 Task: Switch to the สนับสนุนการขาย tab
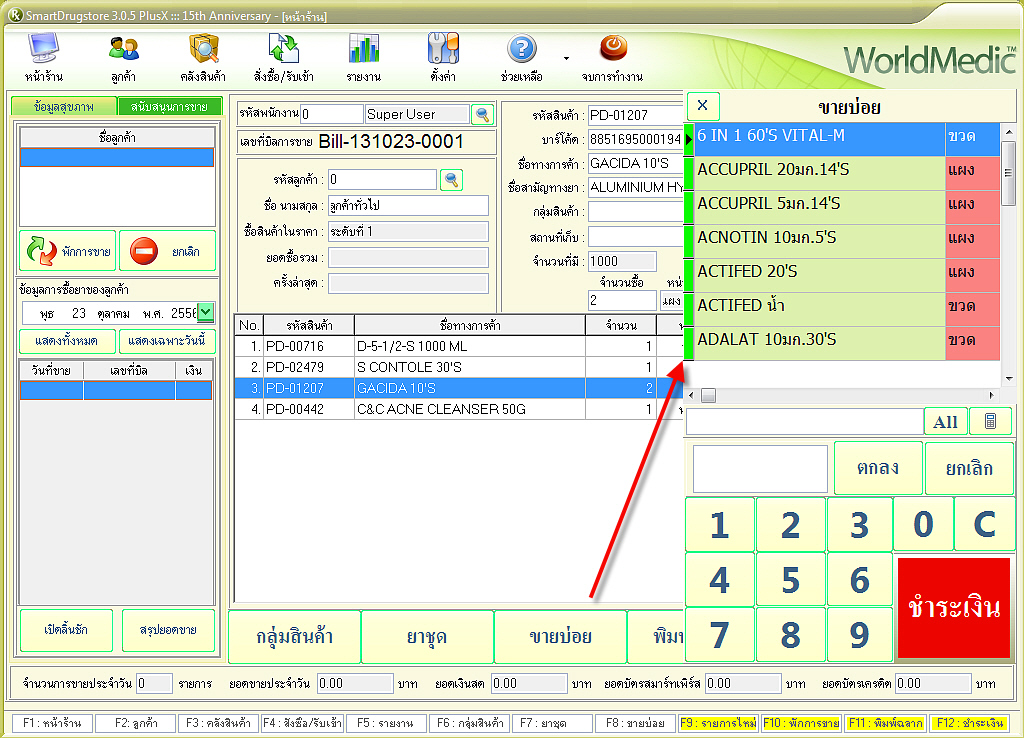coord(169,106)
